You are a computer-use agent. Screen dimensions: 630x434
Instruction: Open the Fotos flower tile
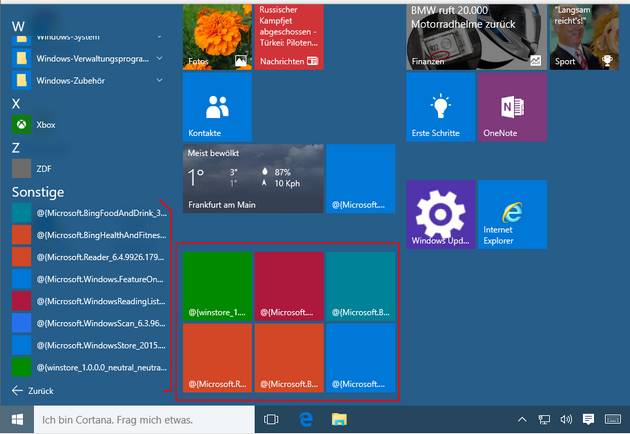pos(217,37)
